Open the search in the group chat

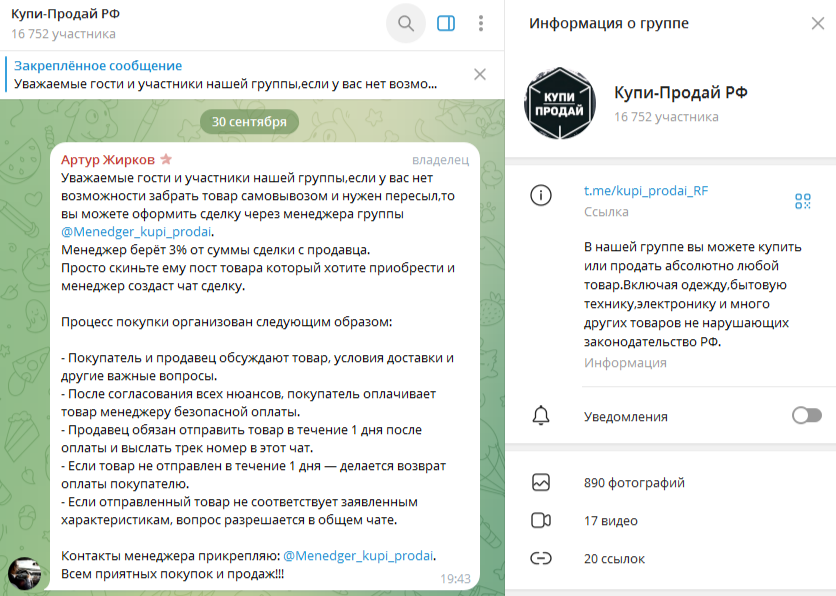(405, 23)
